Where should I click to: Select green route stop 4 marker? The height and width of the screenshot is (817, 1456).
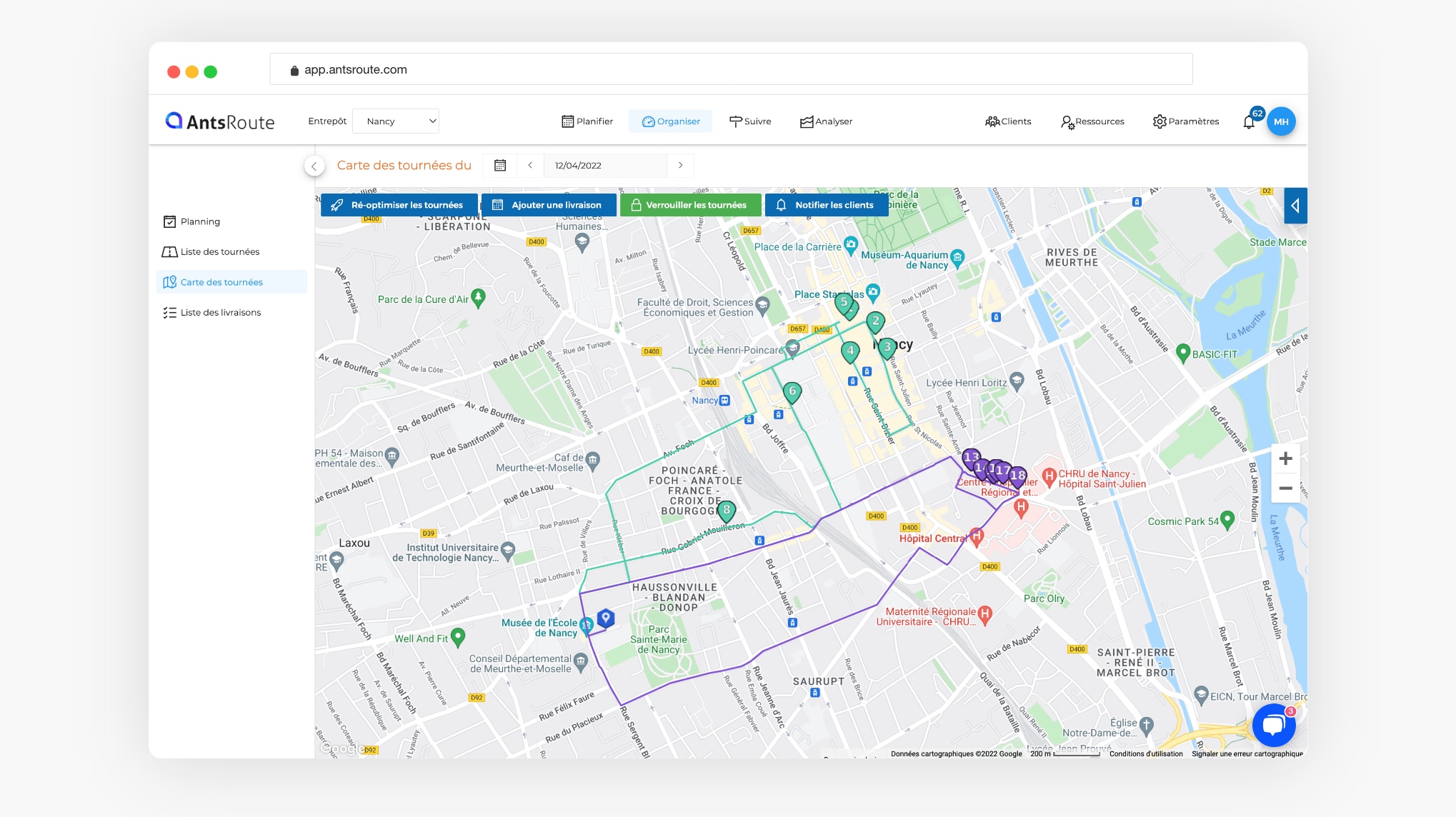click(850, 352)
